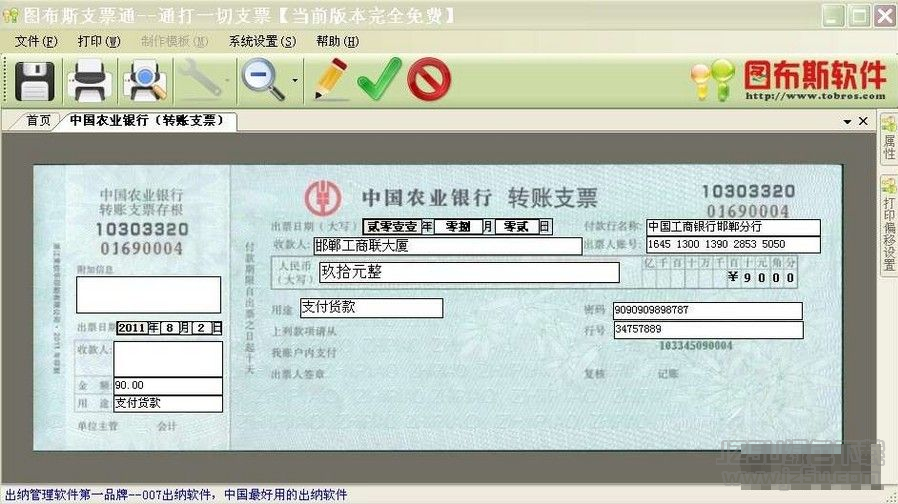Click the 贰零壹壹 year field
Viewport: 898px width, 504px height.
coord(392,227)
